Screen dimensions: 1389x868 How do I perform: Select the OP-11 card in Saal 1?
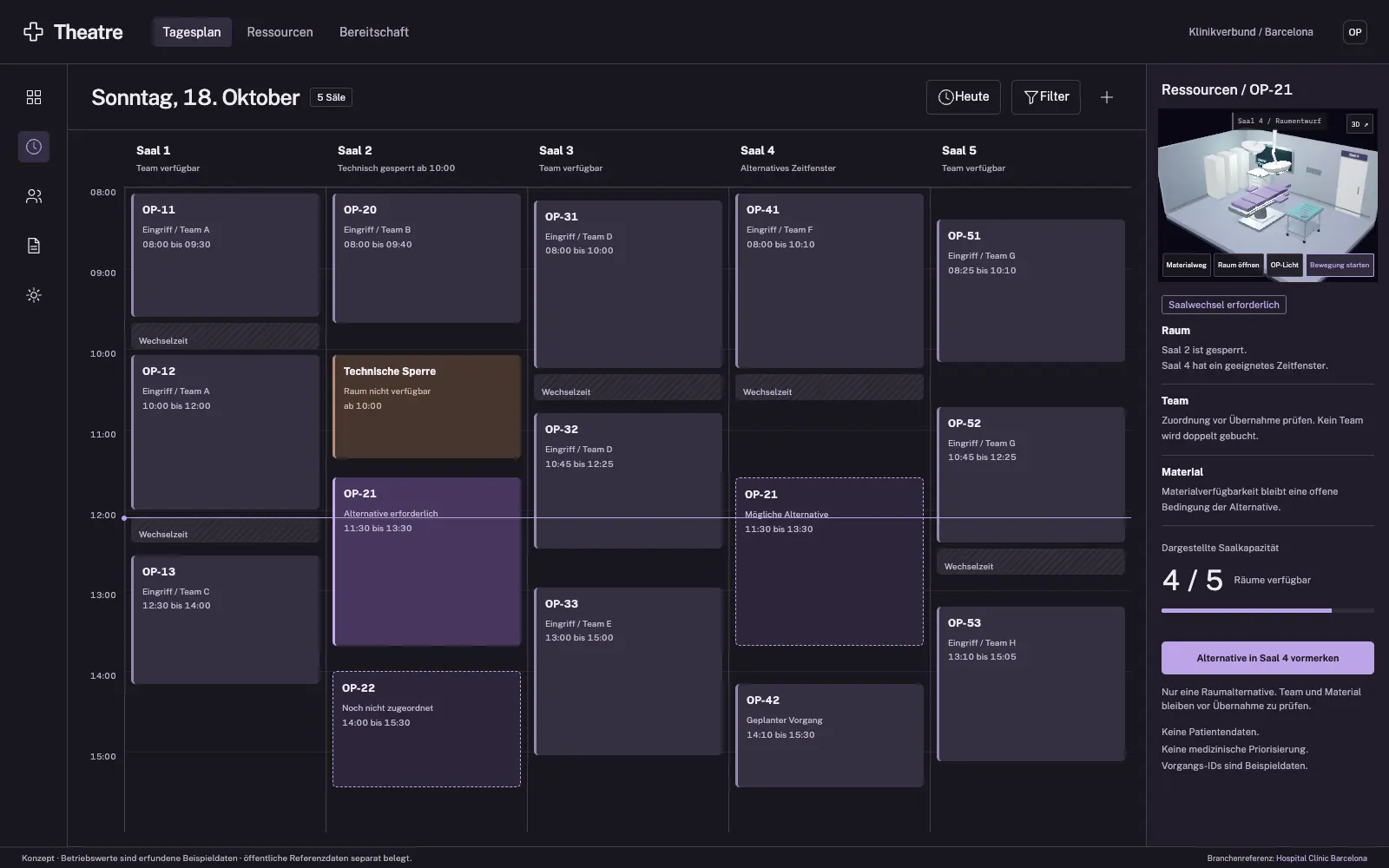pos(226,255)
